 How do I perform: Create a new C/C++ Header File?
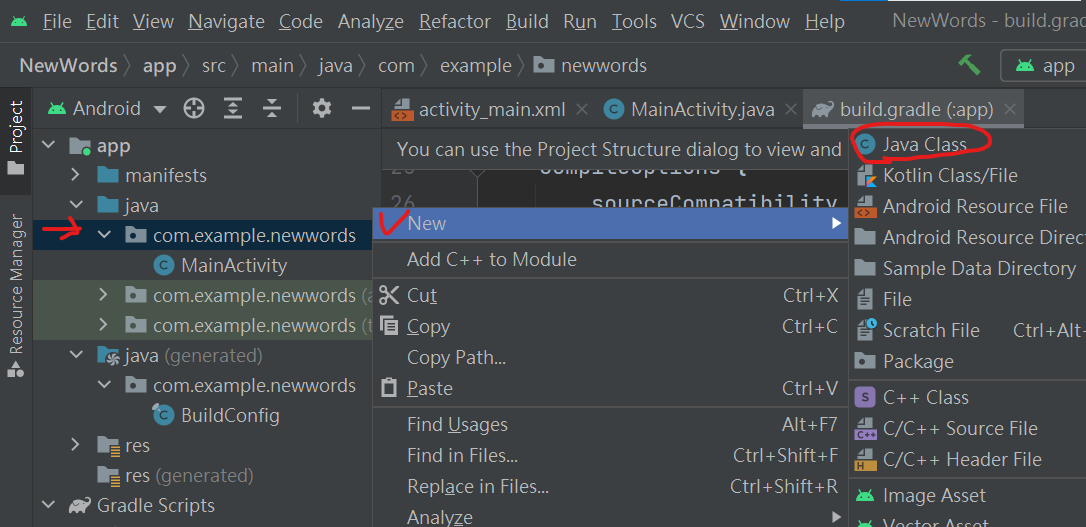click(968, 459)
